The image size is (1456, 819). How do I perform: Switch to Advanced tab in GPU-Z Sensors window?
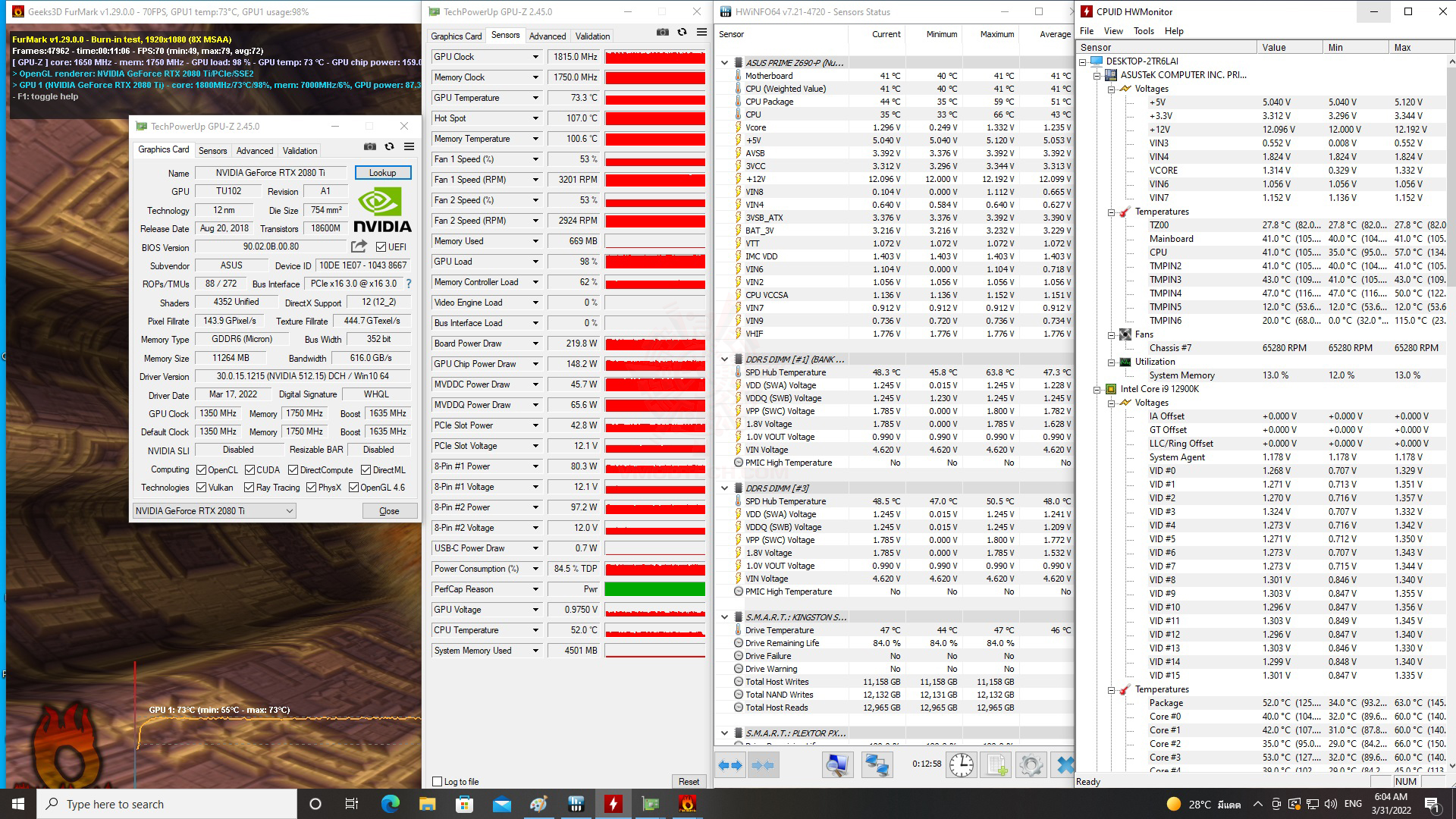coord(547,36)
